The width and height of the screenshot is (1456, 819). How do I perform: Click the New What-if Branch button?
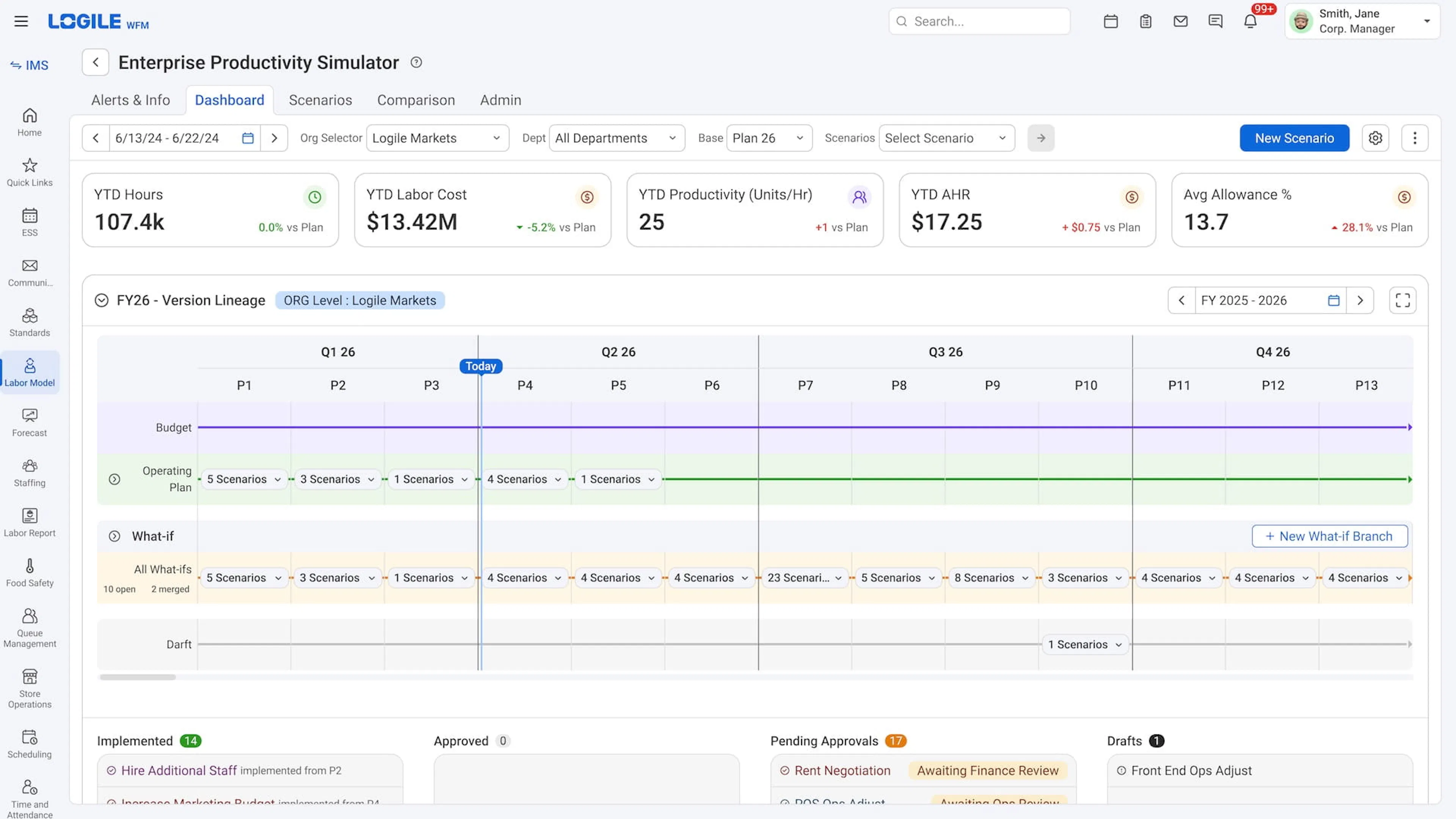[1329, 536]
